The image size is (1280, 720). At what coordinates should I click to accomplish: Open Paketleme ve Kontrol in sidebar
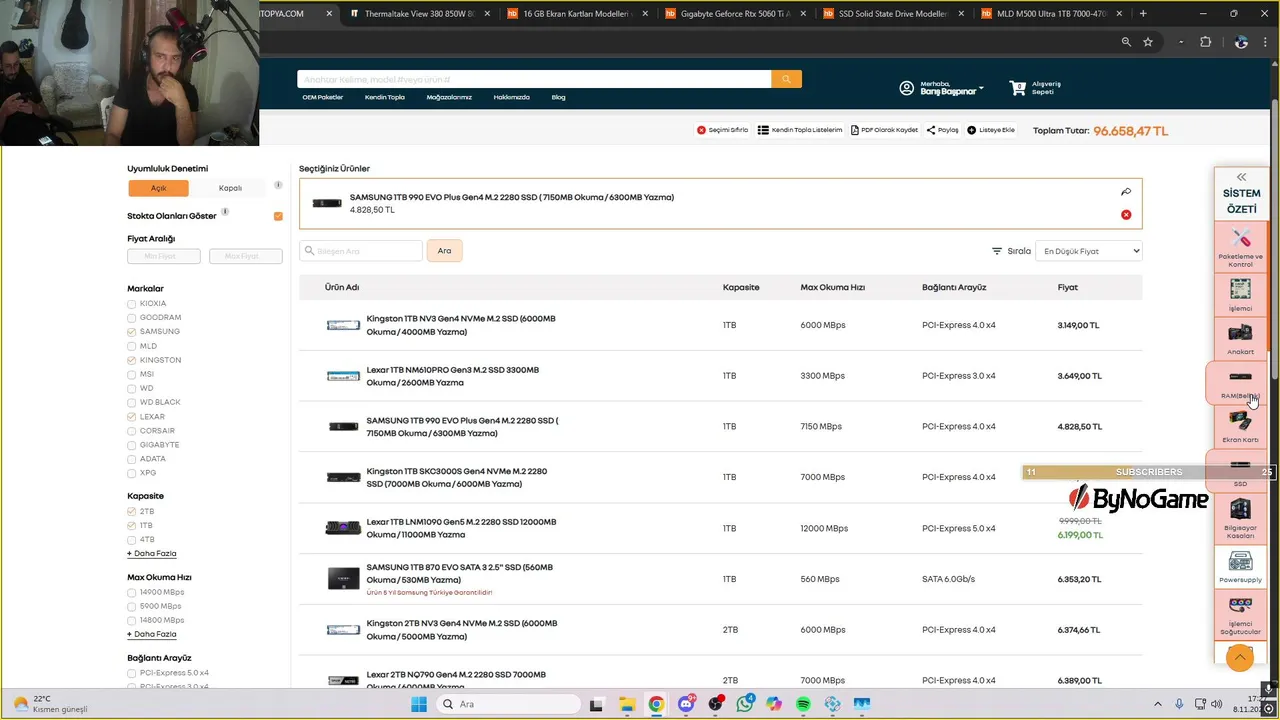[1241, 247]
